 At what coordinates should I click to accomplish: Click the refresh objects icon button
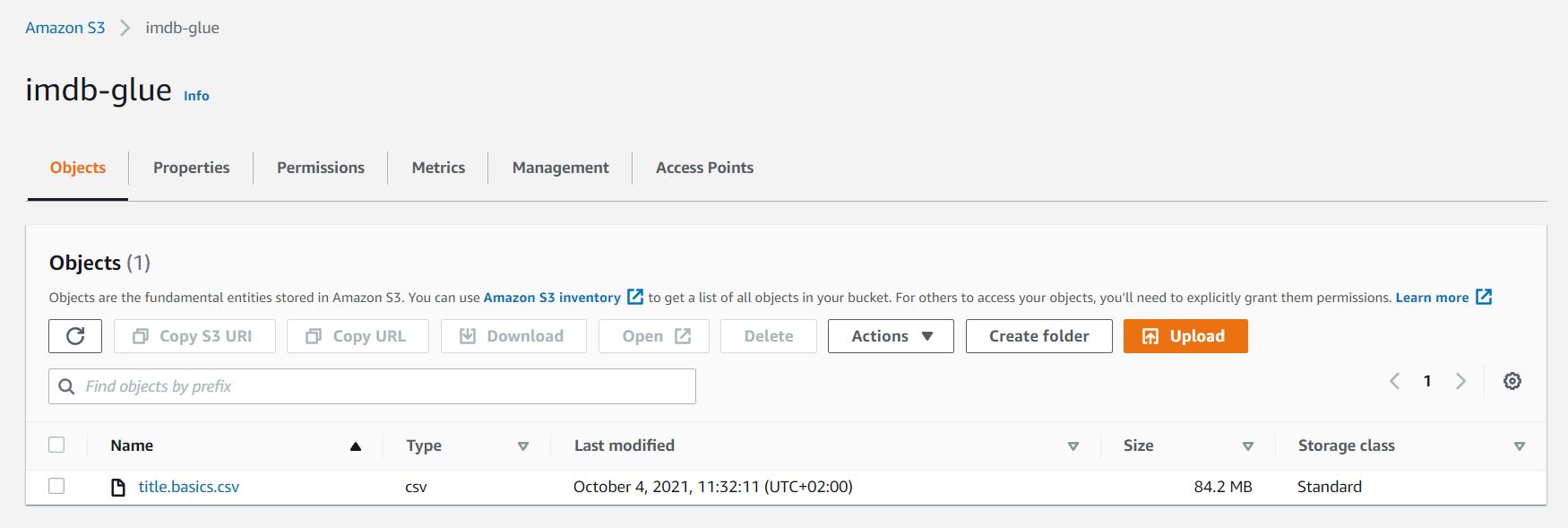pyautogui.click(x=75, y=336)
